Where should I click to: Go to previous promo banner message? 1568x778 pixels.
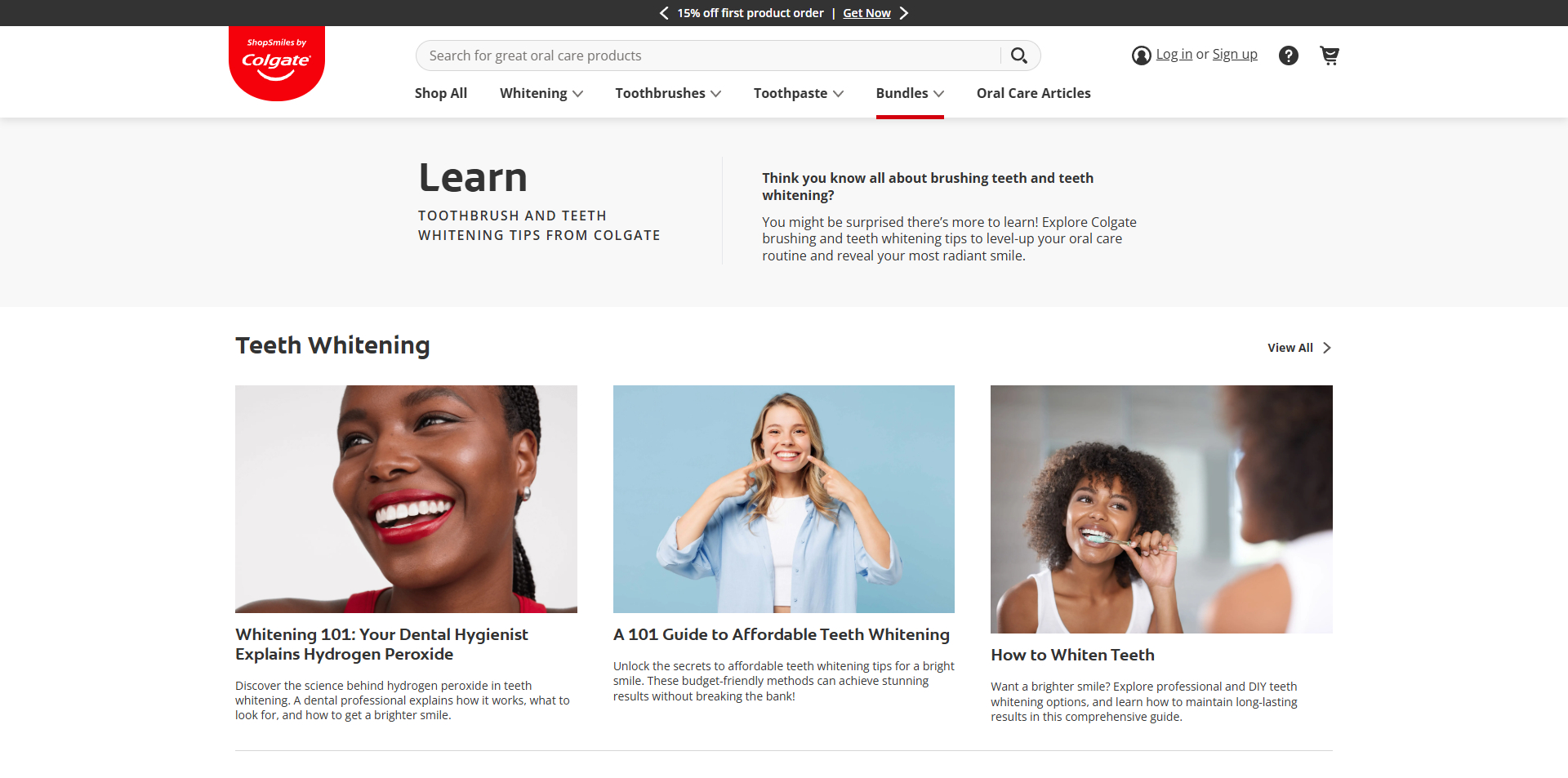pos(664,13)
